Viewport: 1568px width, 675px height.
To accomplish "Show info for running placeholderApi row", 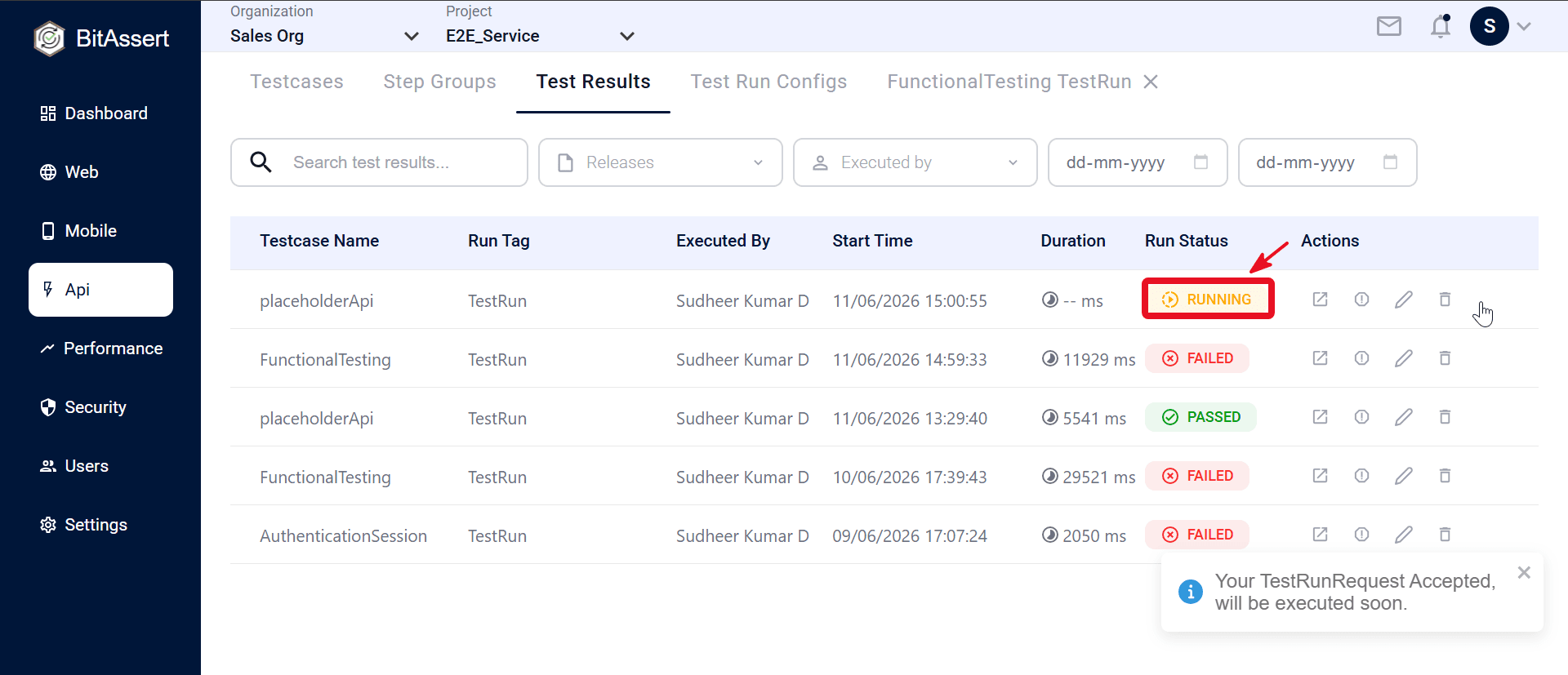I will tap(1361, 300).
